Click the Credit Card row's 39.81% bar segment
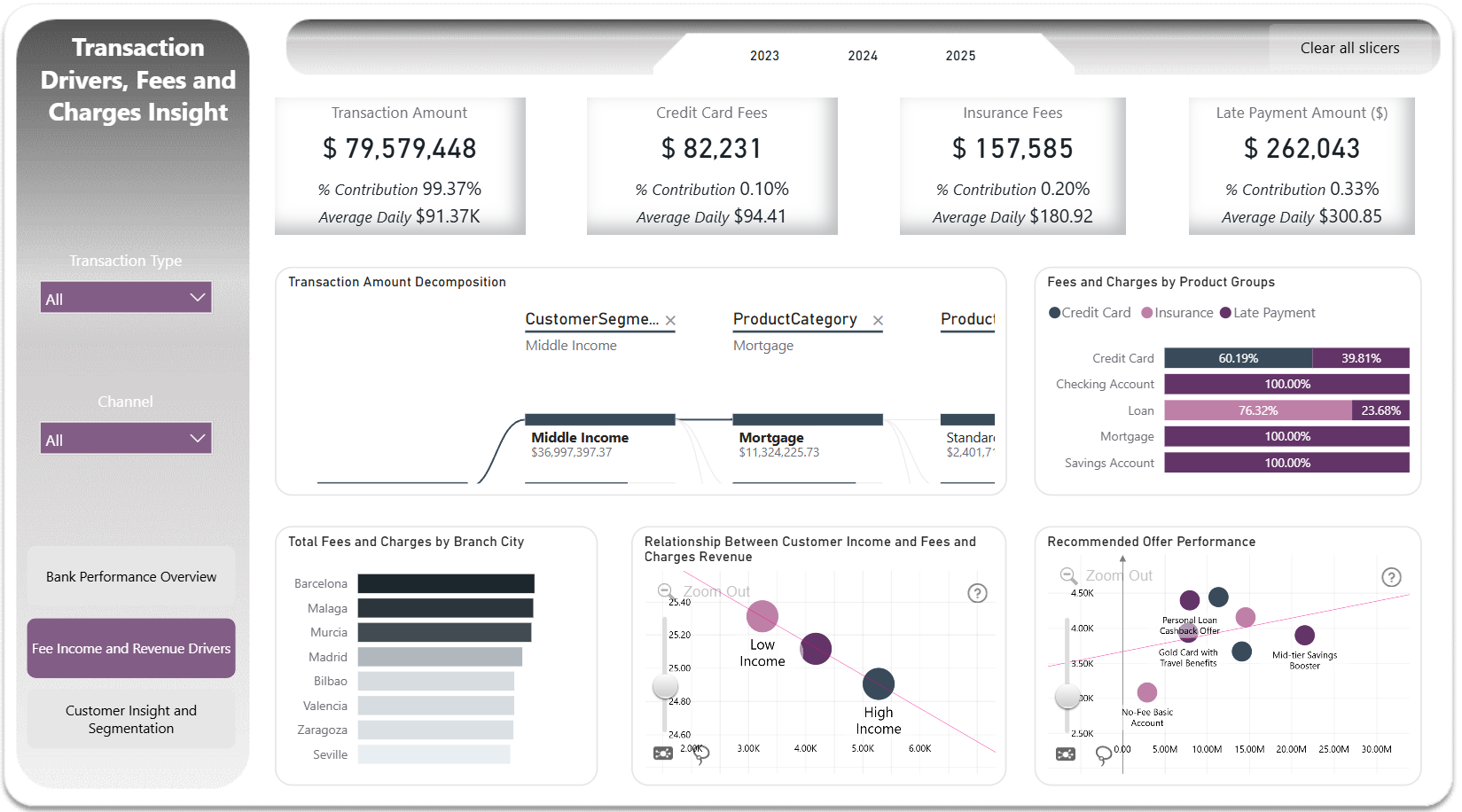The width and height of the screenshot is (1462, 812). pos(1361,358)
